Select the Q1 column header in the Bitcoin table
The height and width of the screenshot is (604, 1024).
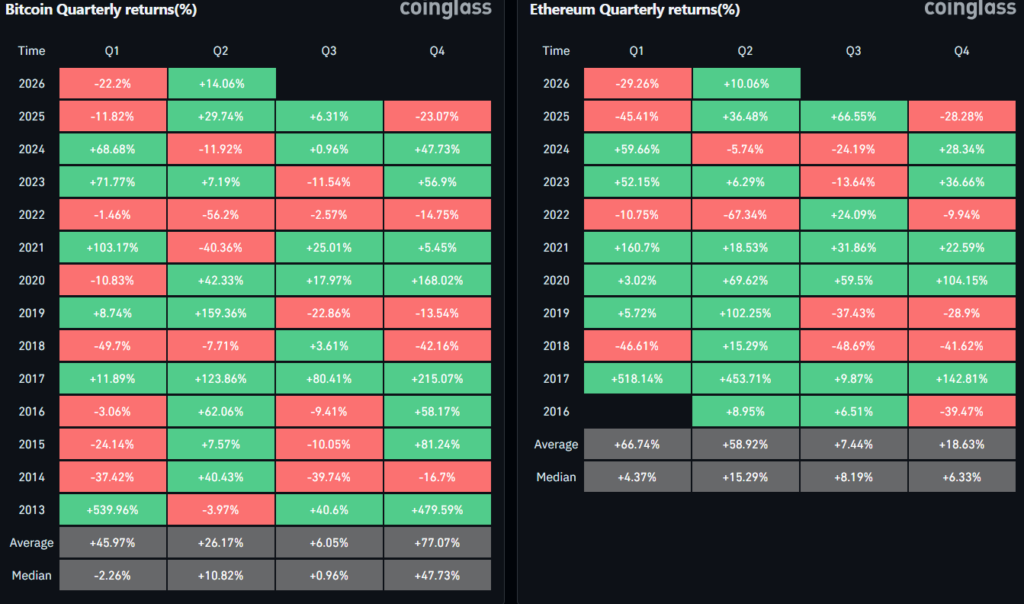[x=113, y=51]
